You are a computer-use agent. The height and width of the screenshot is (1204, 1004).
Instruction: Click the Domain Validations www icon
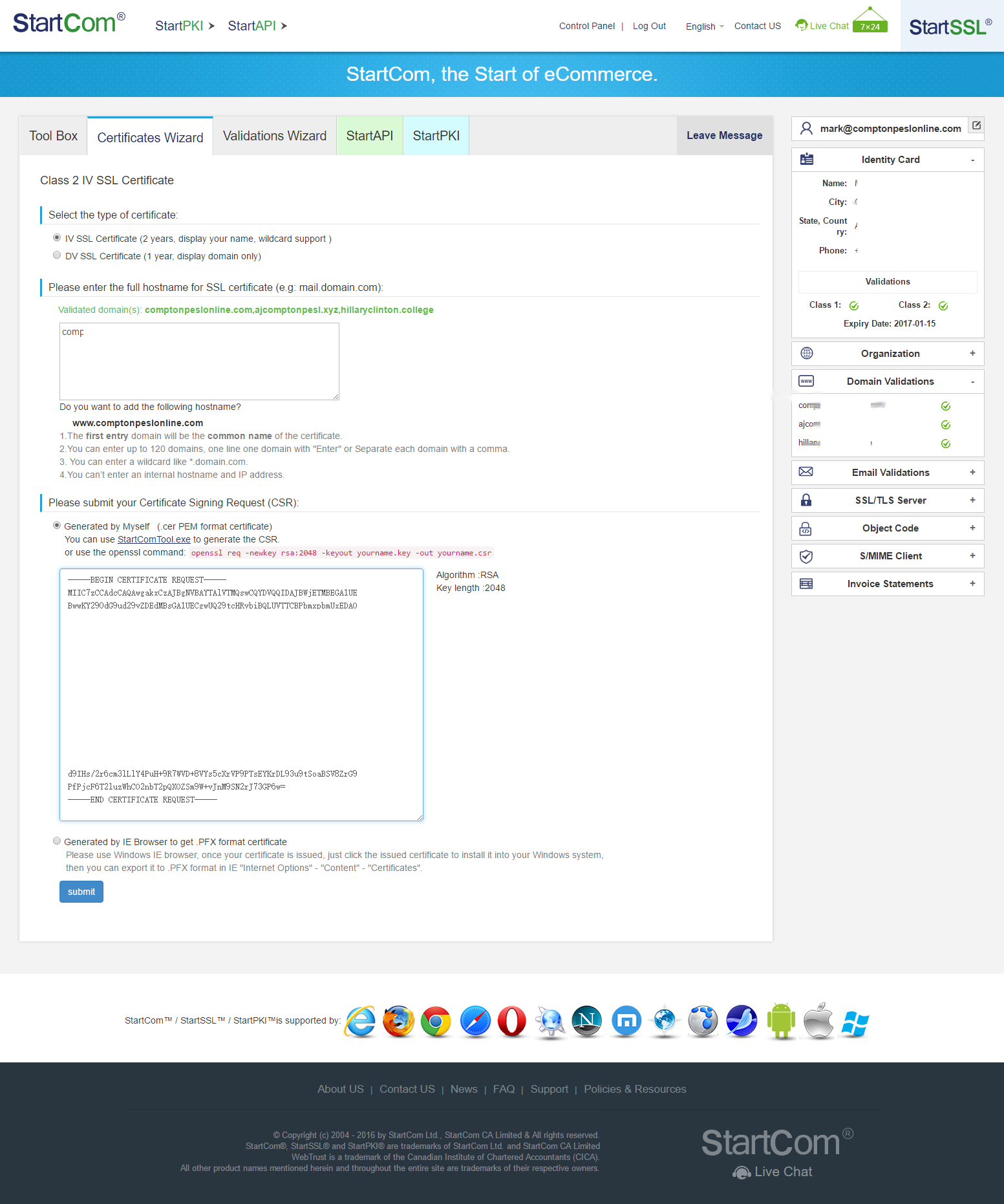tap(806, 381)
